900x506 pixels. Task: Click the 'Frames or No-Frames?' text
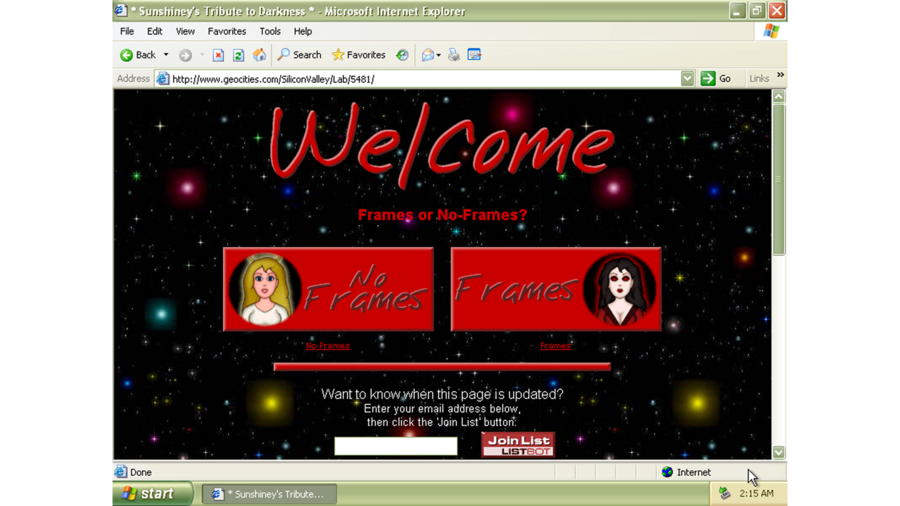point(442,215)
